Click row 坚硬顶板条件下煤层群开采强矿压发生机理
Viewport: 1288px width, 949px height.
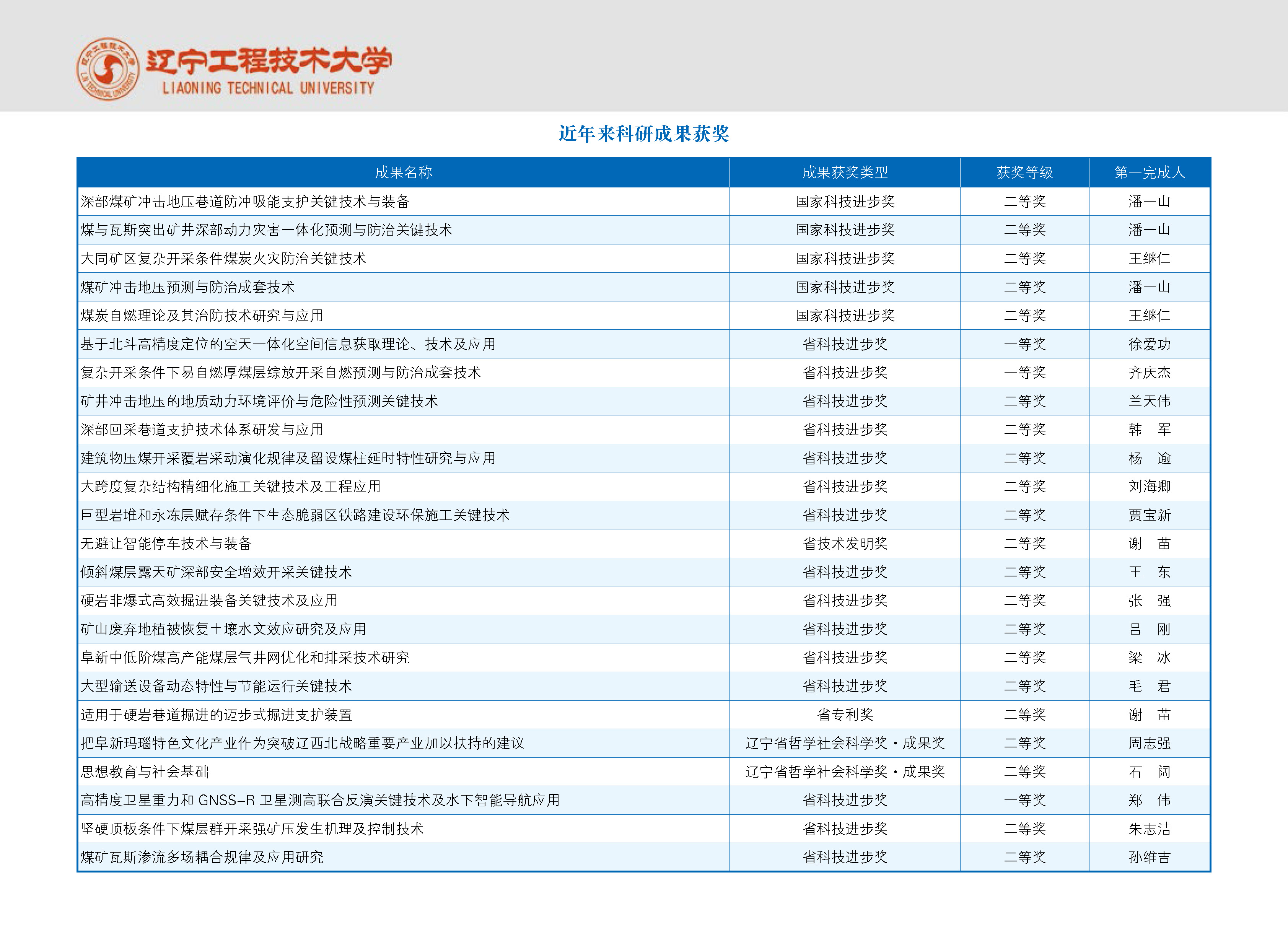pyautogui.click(x=643, y=829)
